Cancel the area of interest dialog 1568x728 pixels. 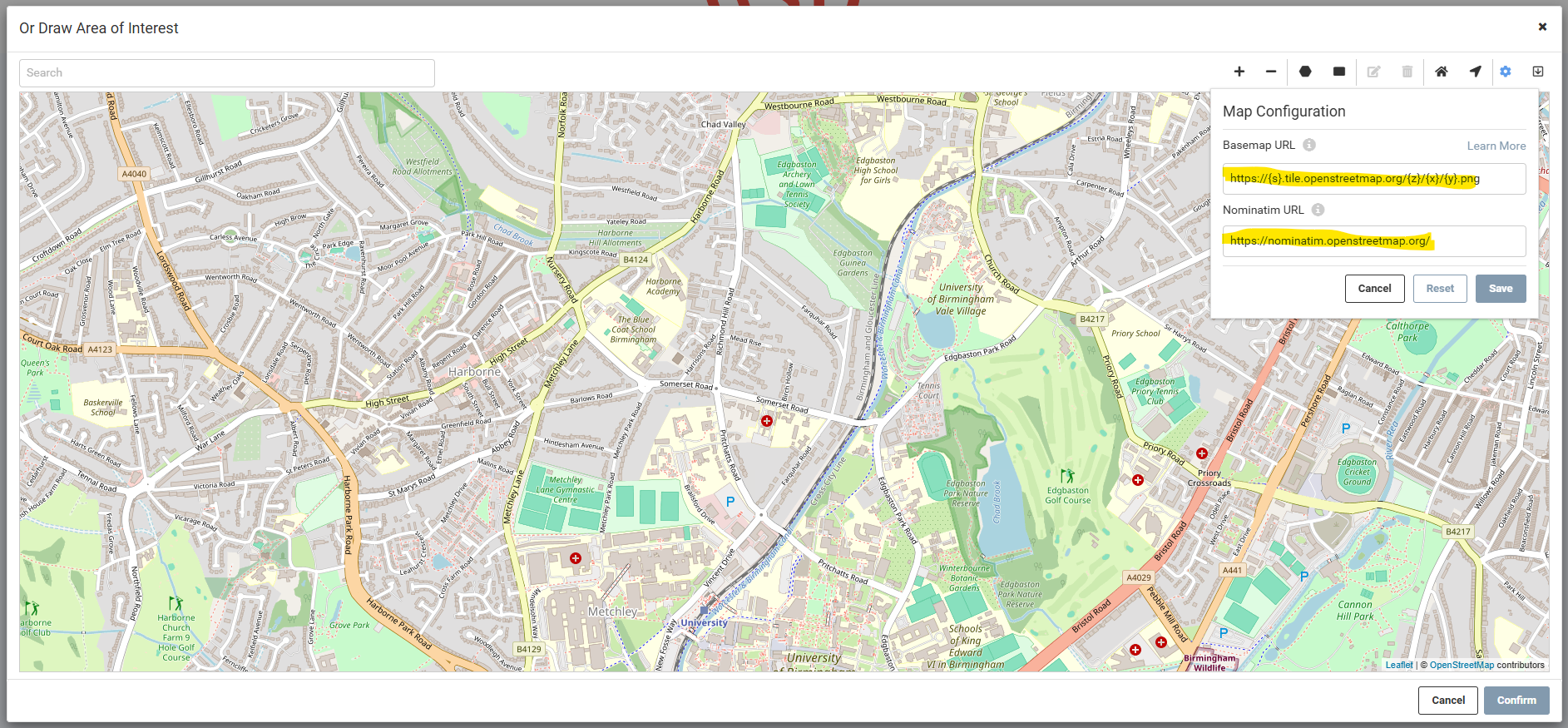[x=1448, y=701]
